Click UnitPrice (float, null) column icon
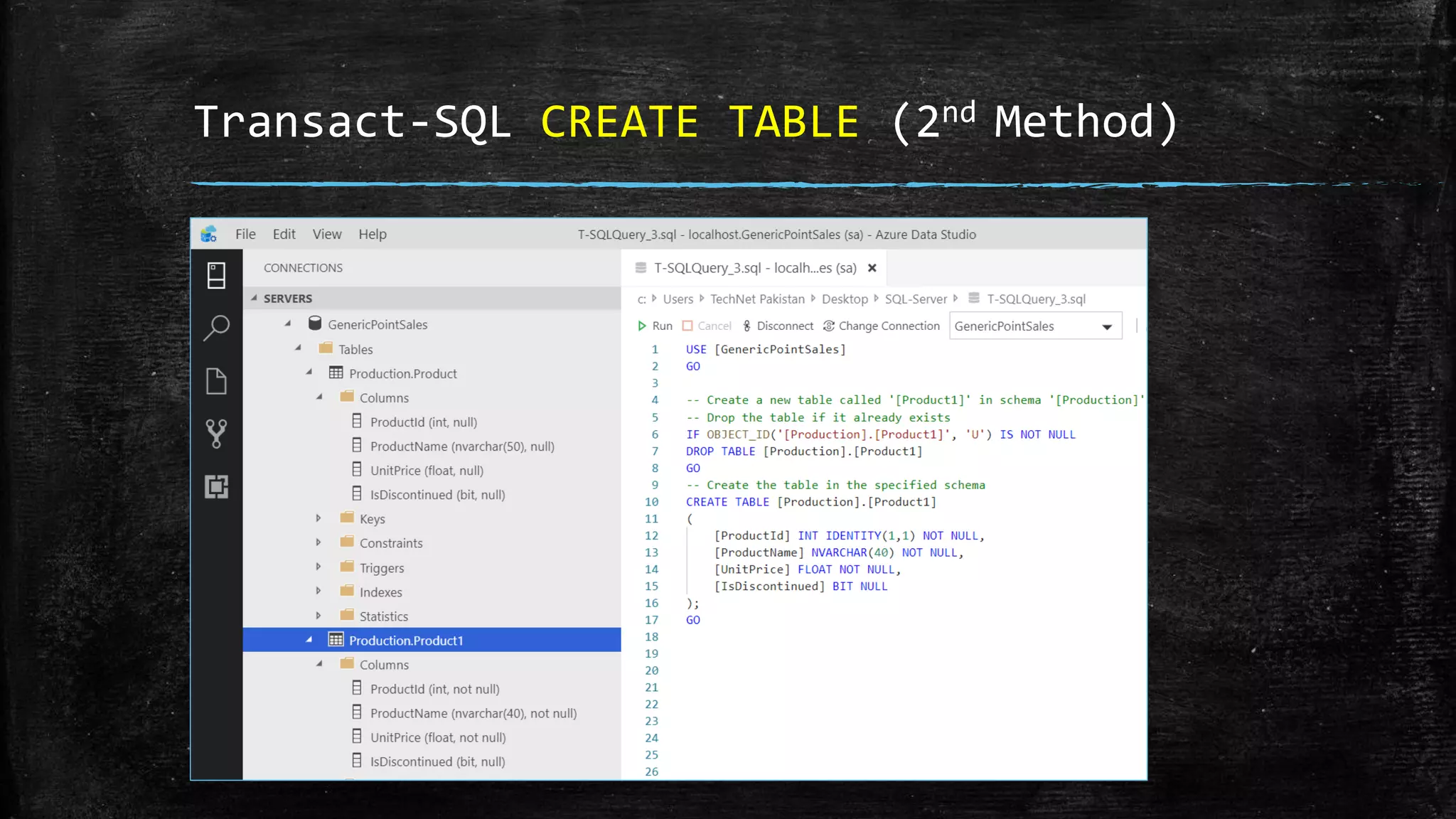Image resolution: width=1456 pixels, height=819 pixels. pos(357,469)
